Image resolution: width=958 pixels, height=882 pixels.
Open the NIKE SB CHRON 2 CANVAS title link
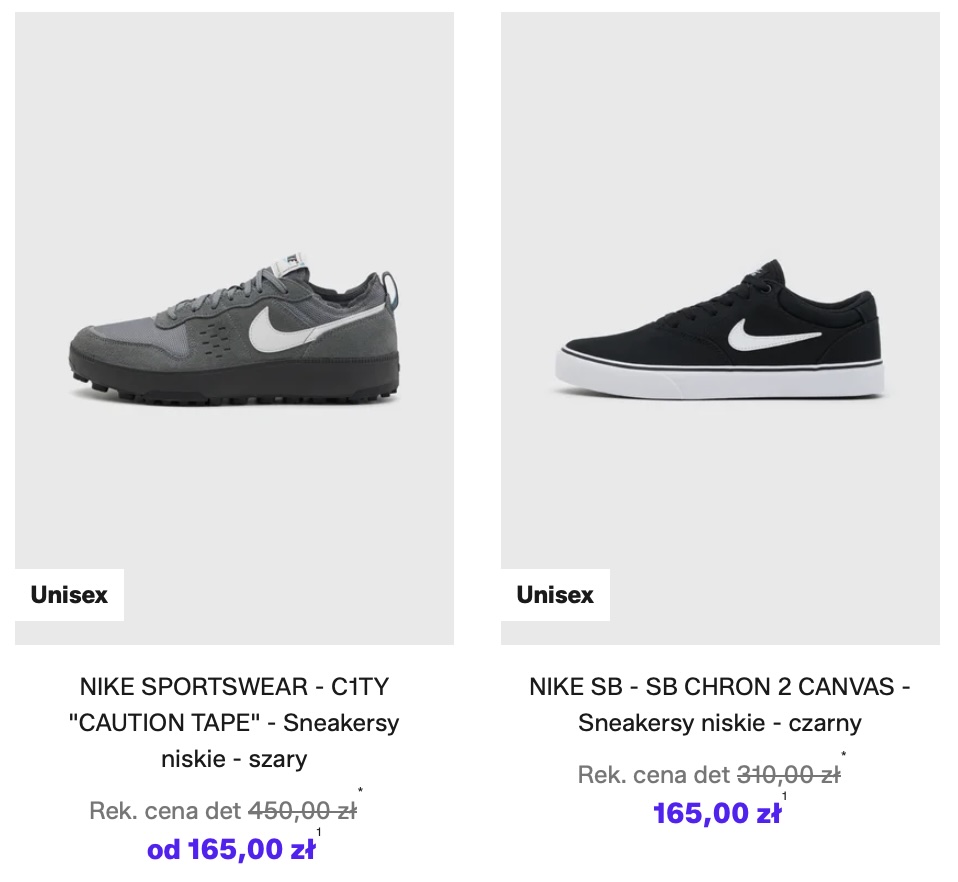tap(720, 705)
